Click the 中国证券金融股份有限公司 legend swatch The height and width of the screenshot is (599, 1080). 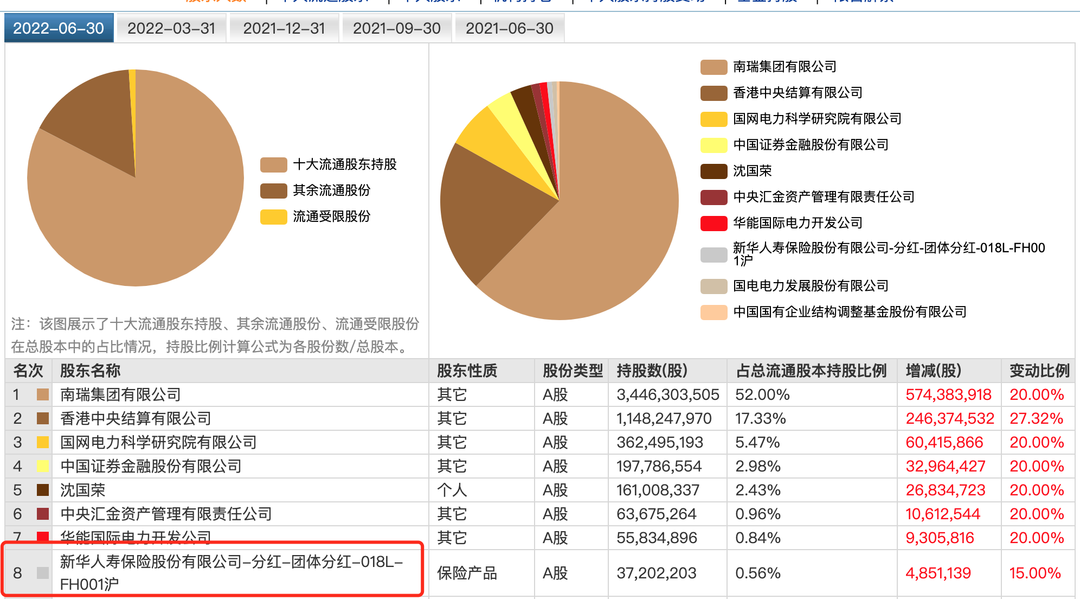(714, 145)
